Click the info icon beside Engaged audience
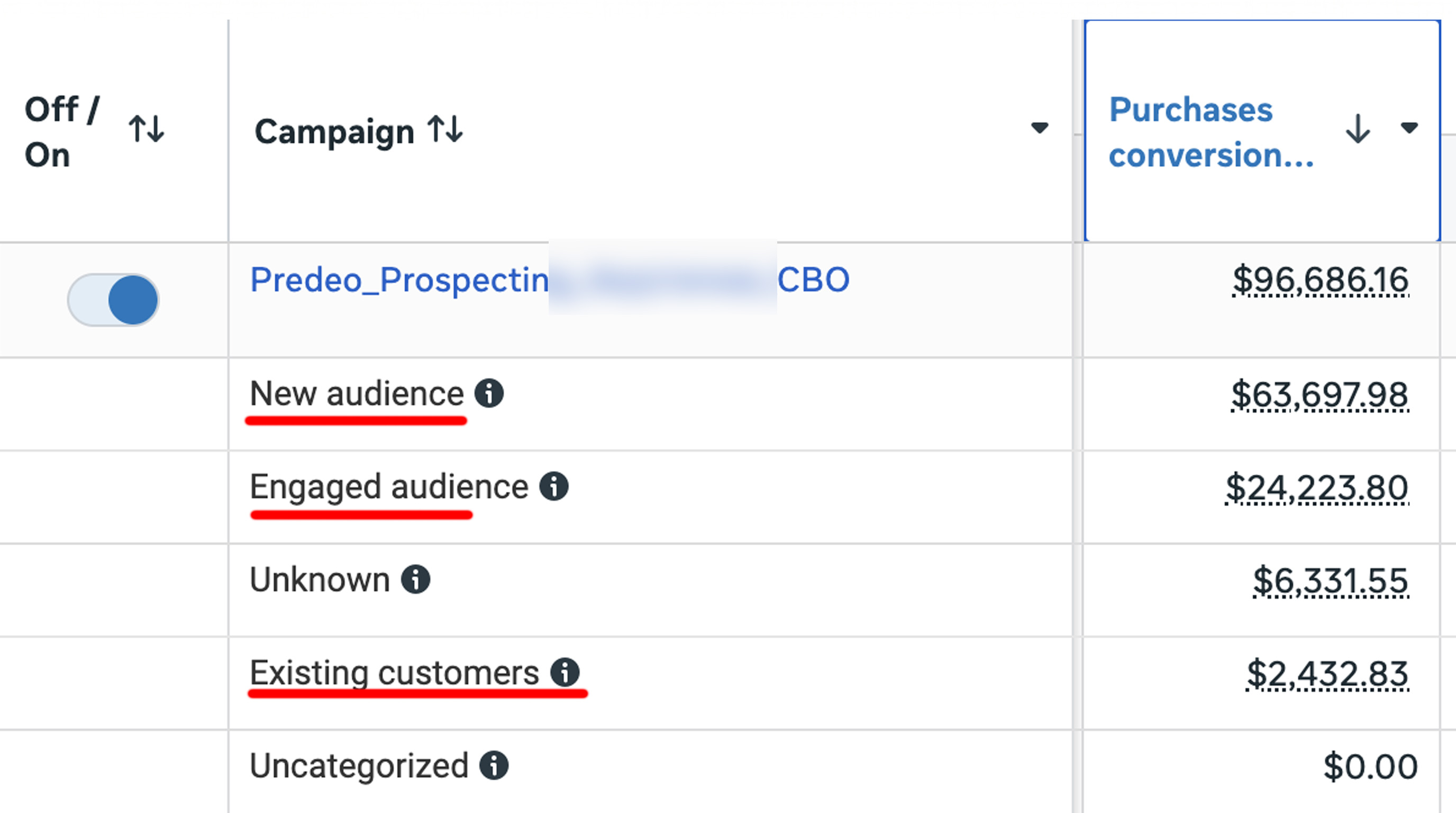1456x813 pixels. point(553,486)
